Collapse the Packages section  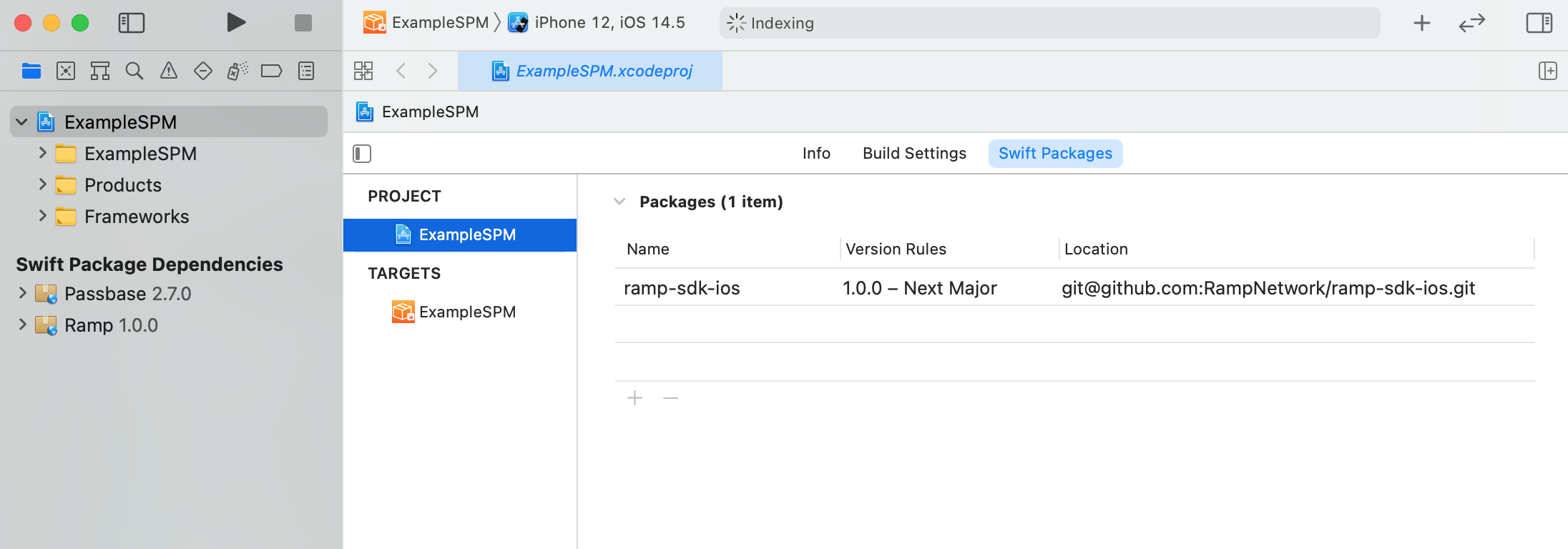pyautogui.click(x=619, y=202)
